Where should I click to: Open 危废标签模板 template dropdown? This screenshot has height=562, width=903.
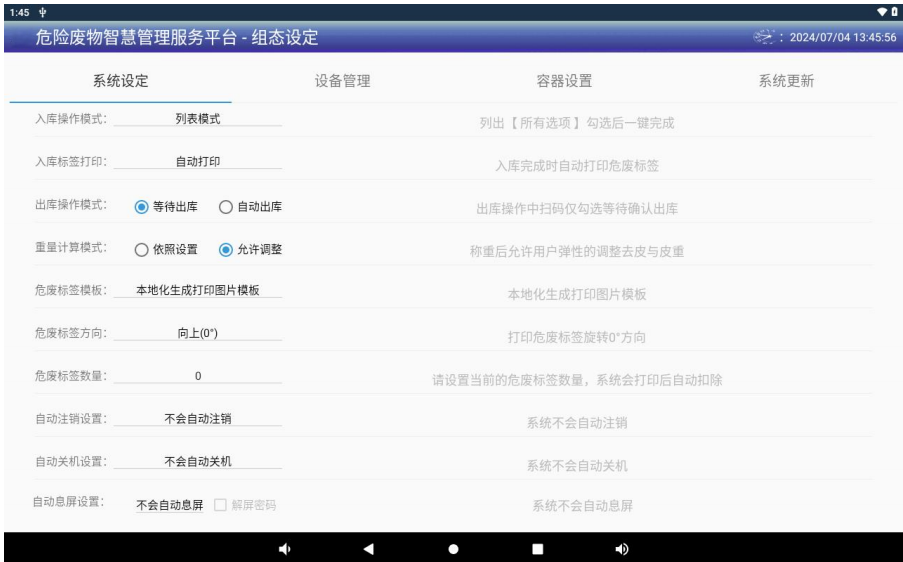(198, 291)
